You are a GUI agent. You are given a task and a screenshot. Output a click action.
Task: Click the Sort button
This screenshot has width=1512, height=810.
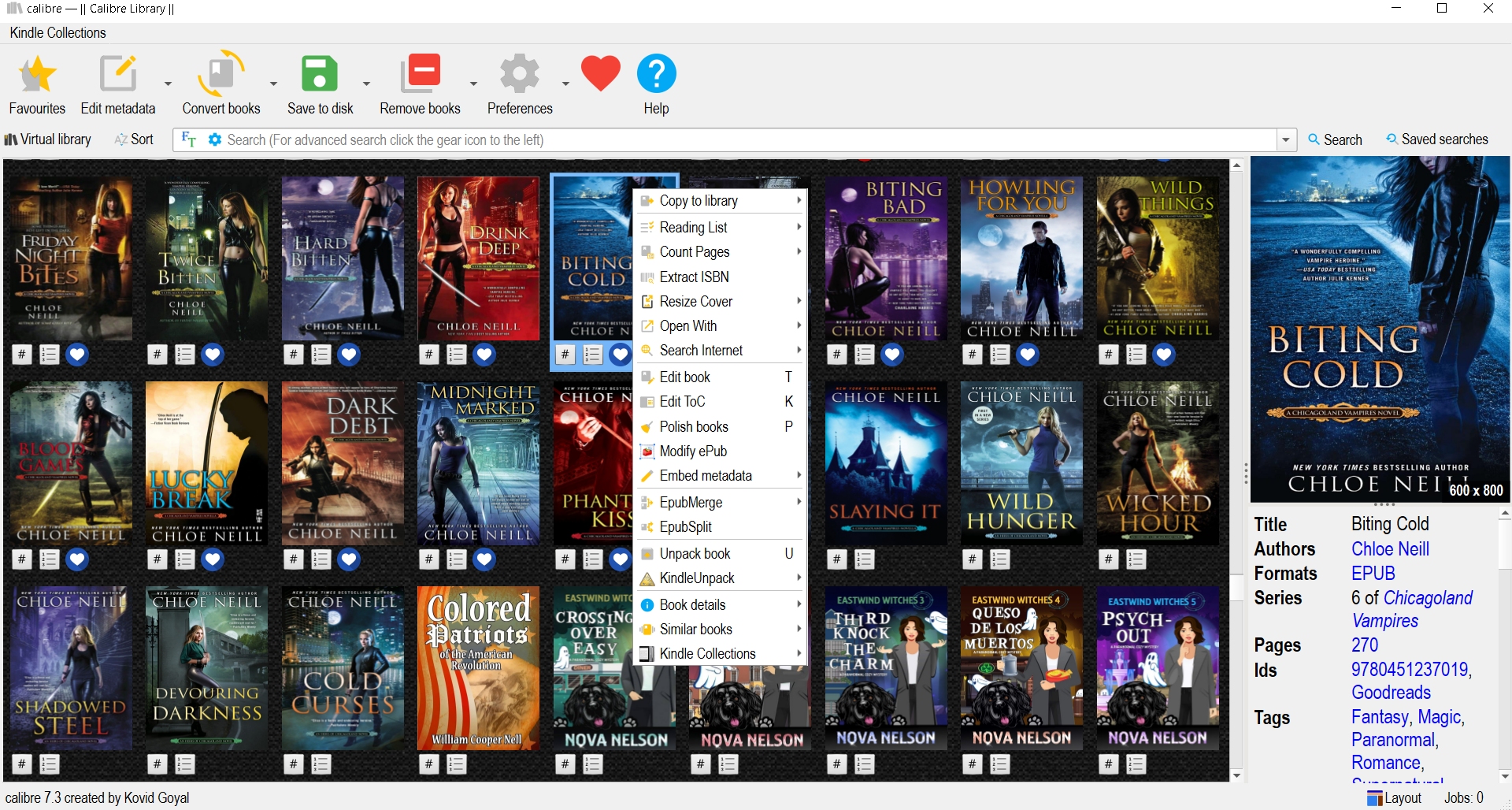134,139
